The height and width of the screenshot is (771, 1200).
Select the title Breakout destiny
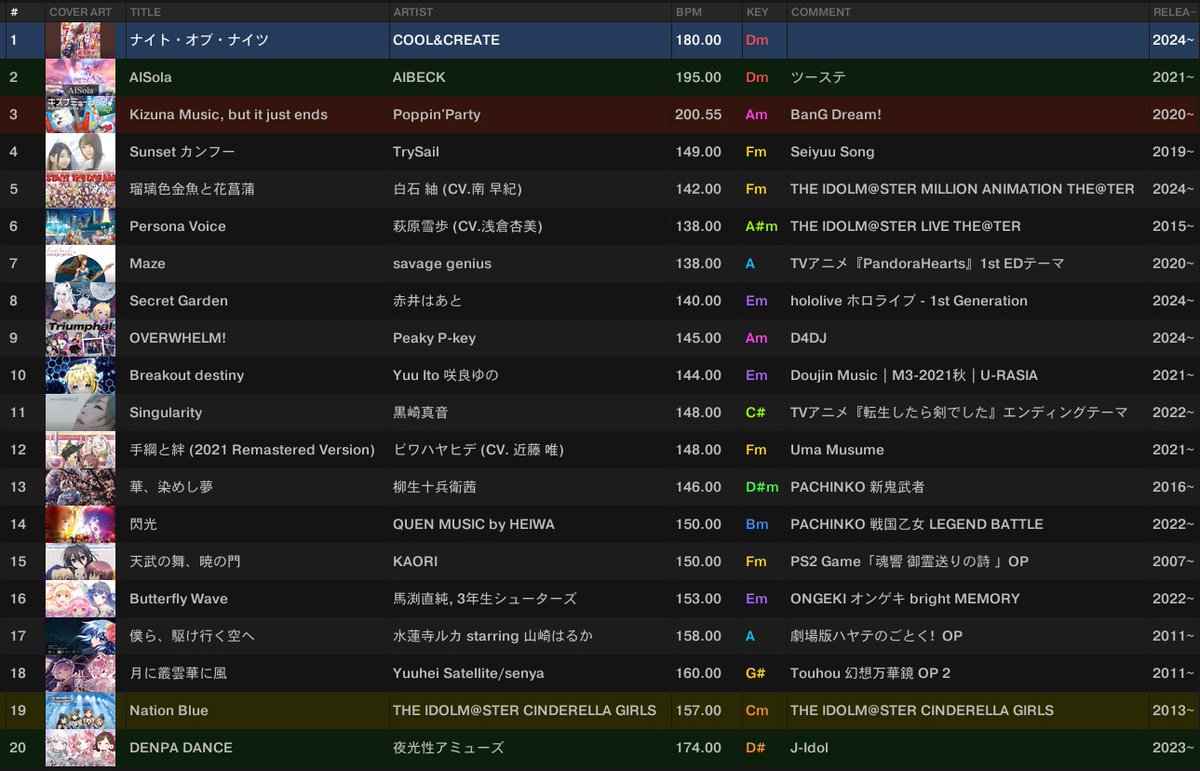point(186,375)
